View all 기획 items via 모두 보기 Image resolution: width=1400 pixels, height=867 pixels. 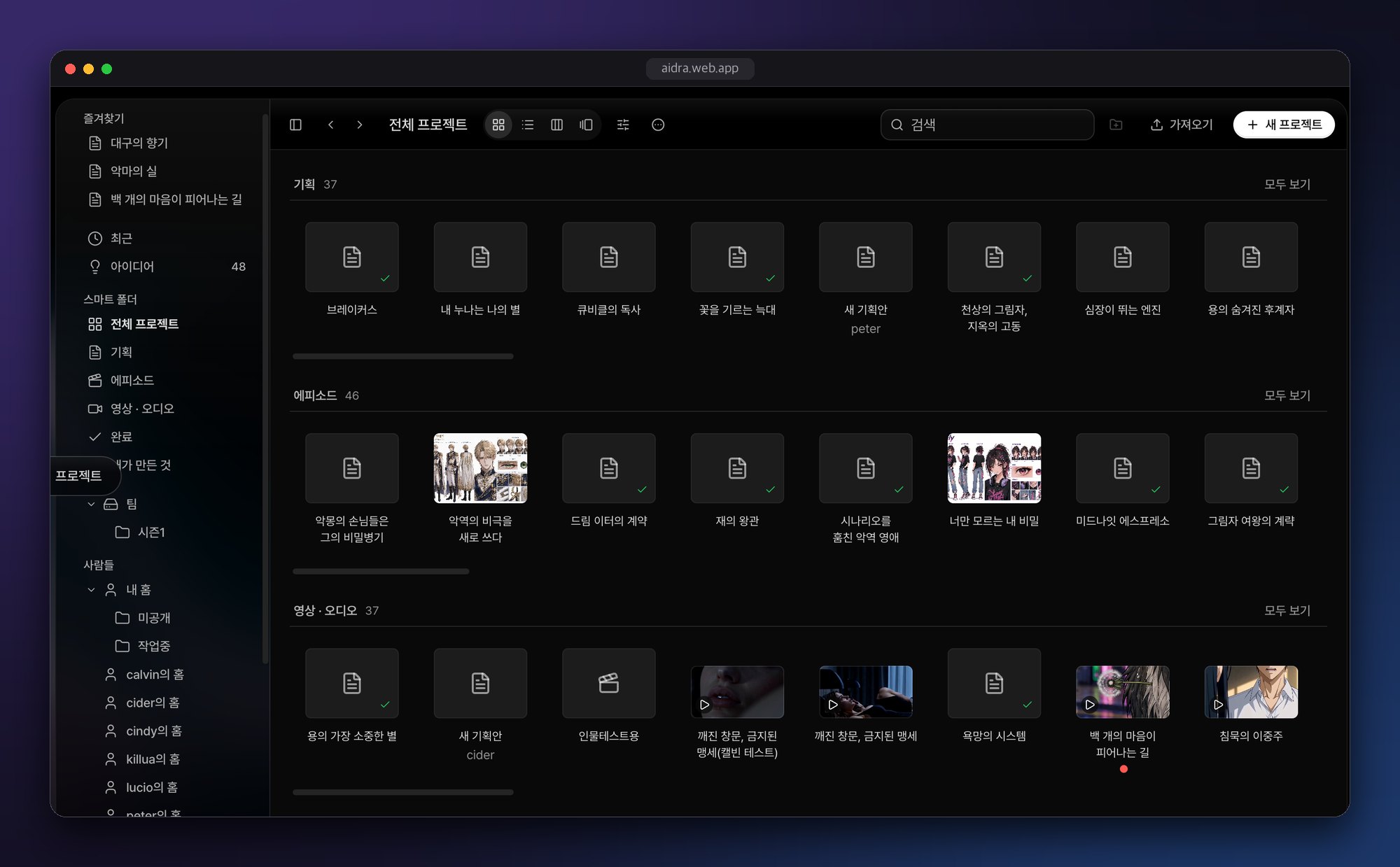1287,184
